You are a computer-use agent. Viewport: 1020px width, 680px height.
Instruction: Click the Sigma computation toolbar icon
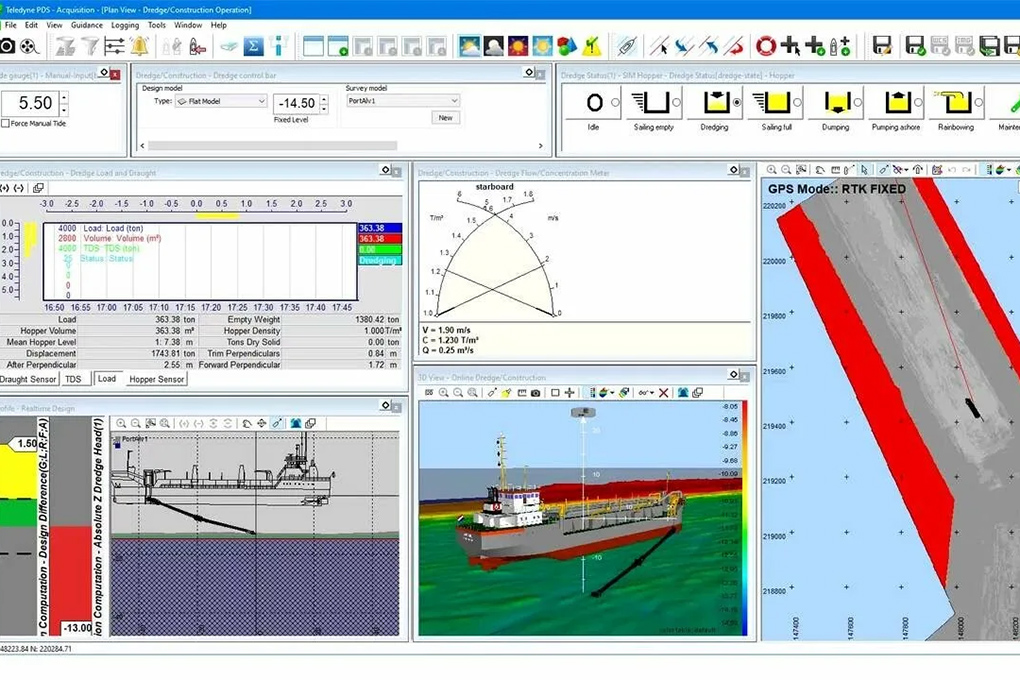coord(254,45)
